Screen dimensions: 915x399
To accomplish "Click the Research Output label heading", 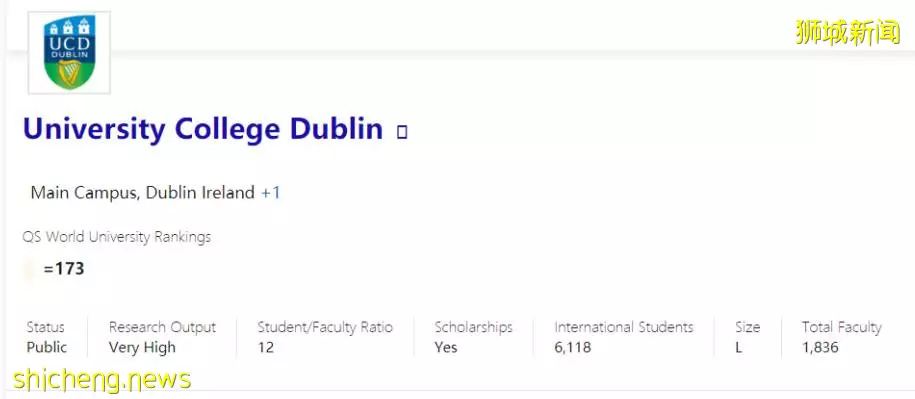I will [162, 327].
